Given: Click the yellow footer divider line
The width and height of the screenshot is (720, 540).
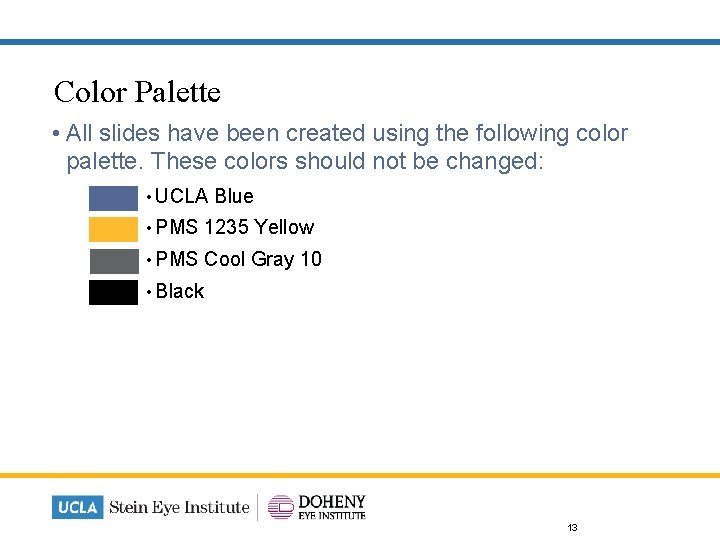Looking at the screenshot, I should (x=360, y=475).
